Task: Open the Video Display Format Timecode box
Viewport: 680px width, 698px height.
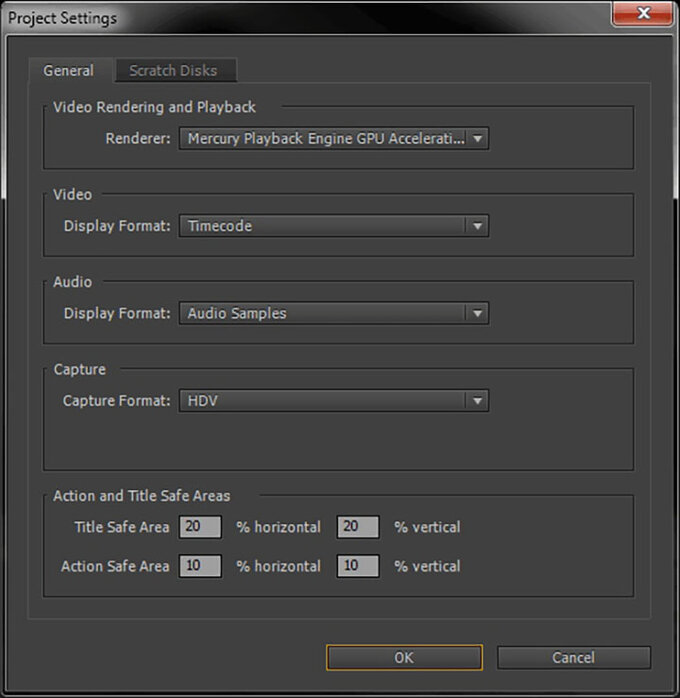Action: pyautogui.click(x=323, y=226)
